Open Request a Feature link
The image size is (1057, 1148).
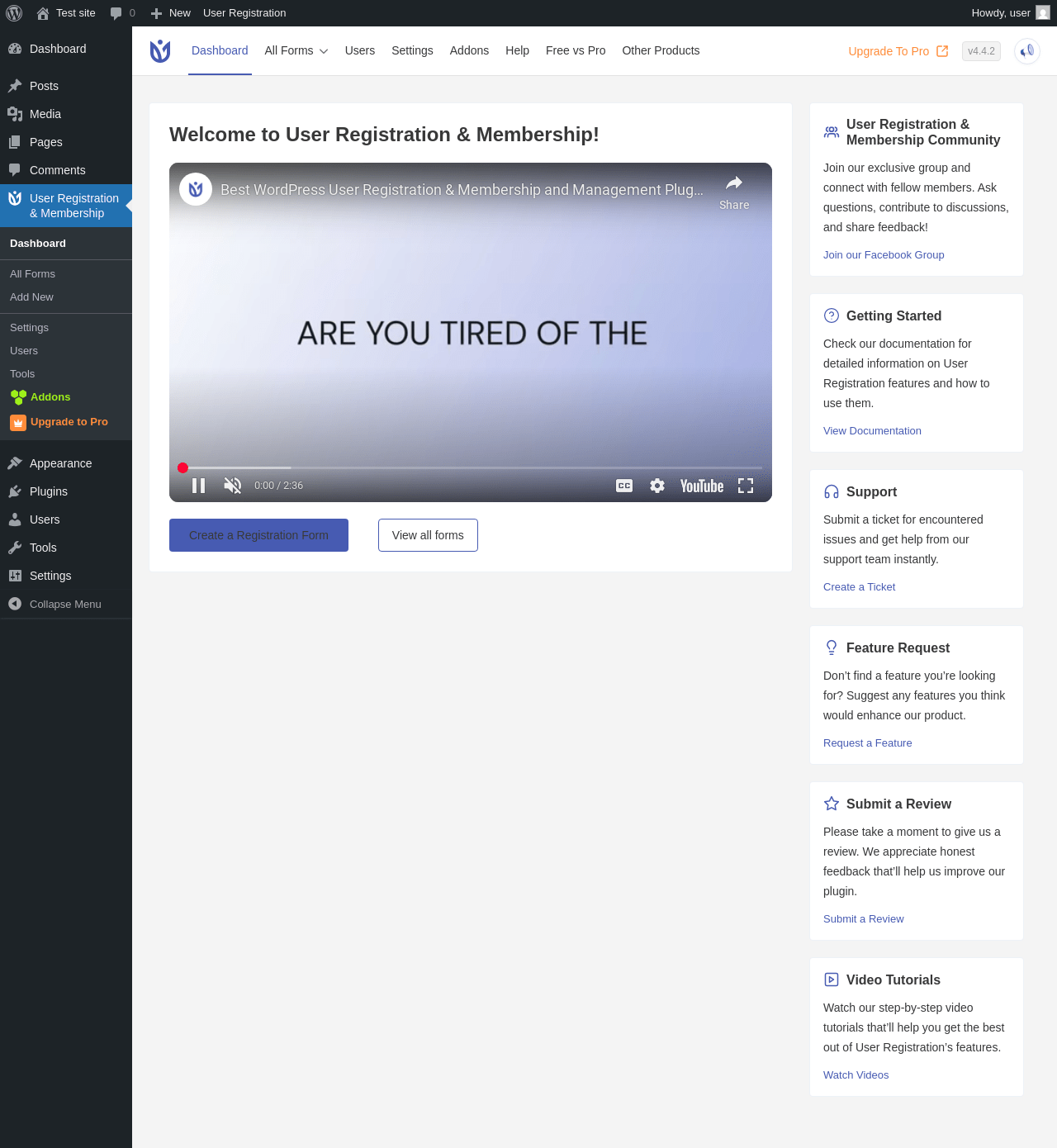[867, 742]
